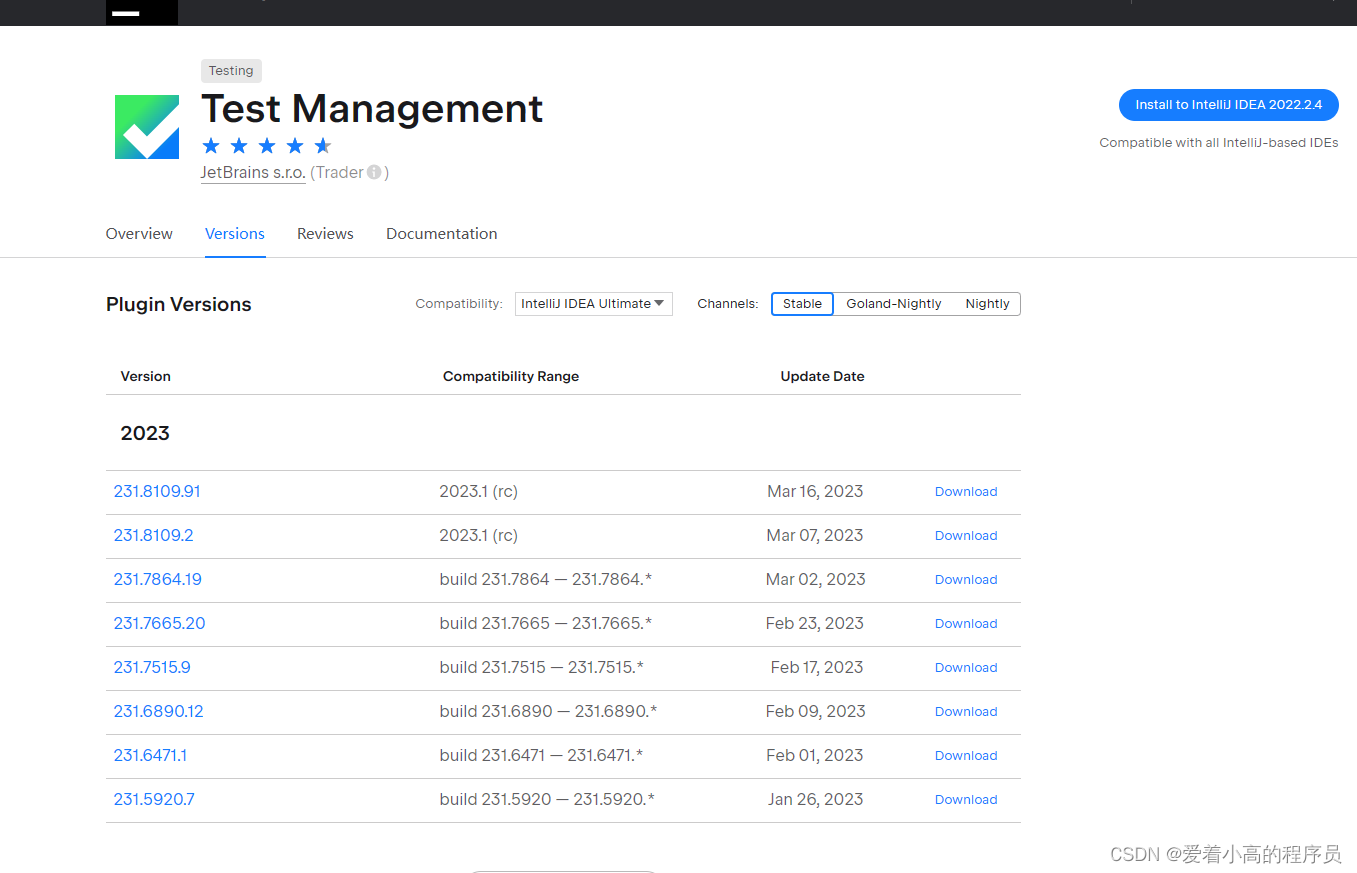Click the Mar 07, 2023 date cell
This screenshot has width=1357, height=873.
coord(815,536)
